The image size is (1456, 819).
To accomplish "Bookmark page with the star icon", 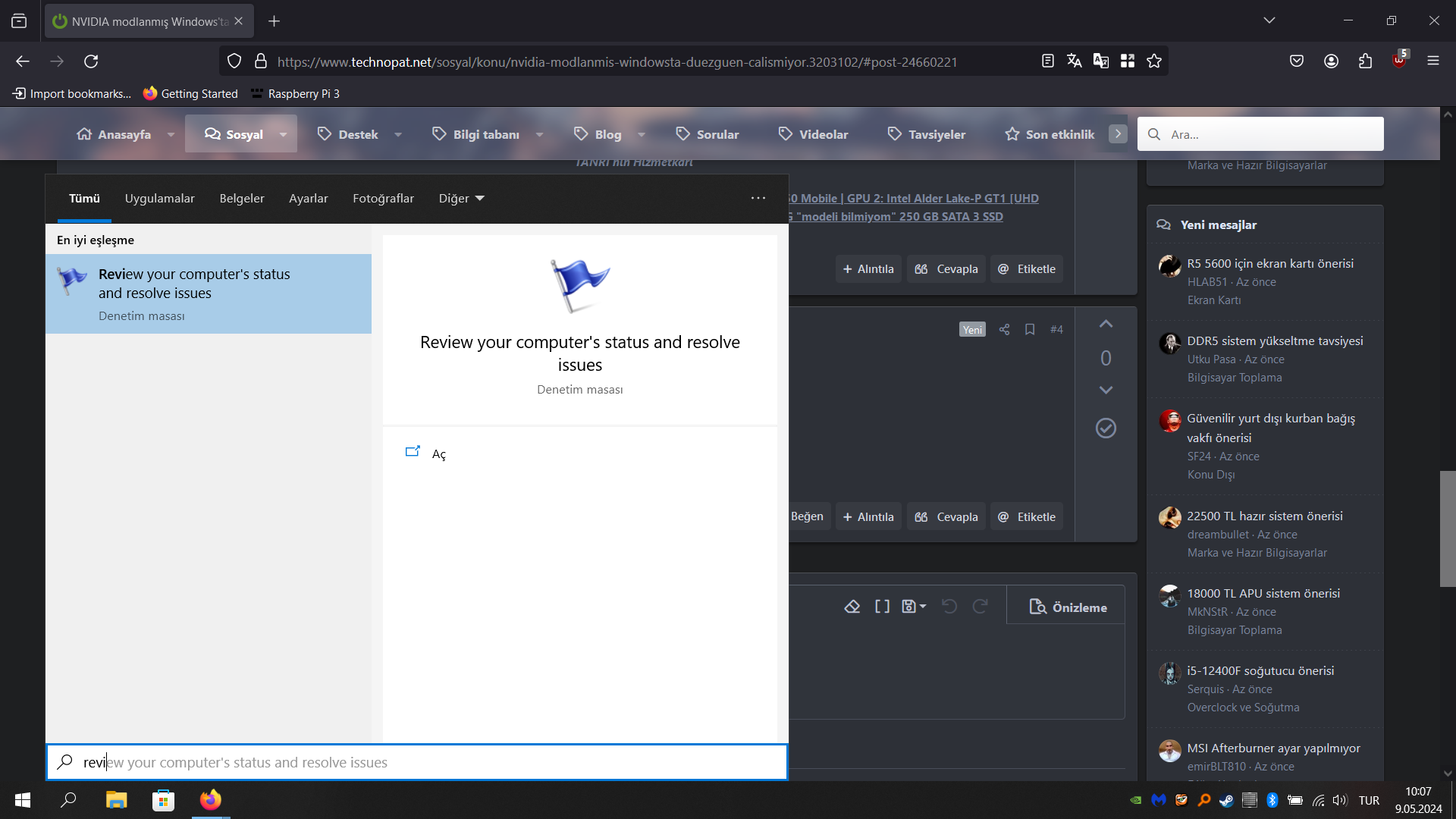I will tap(1154, 61).
